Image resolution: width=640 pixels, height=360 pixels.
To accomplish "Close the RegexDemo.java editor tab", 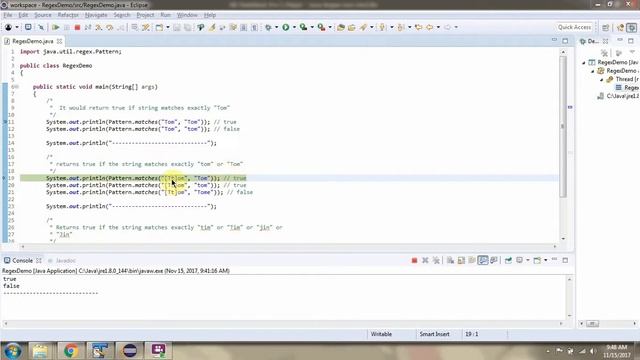I will 60,41.
